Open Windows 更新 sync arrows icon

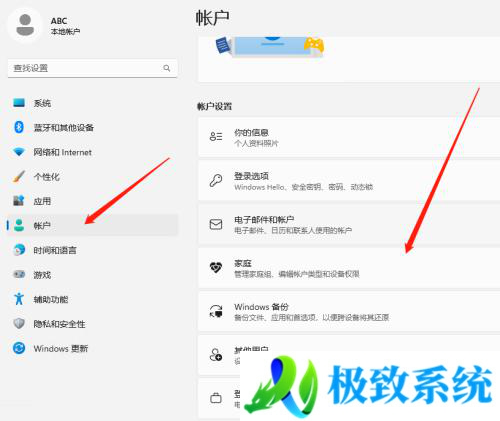pyautogui.click(x=19, y=348)
